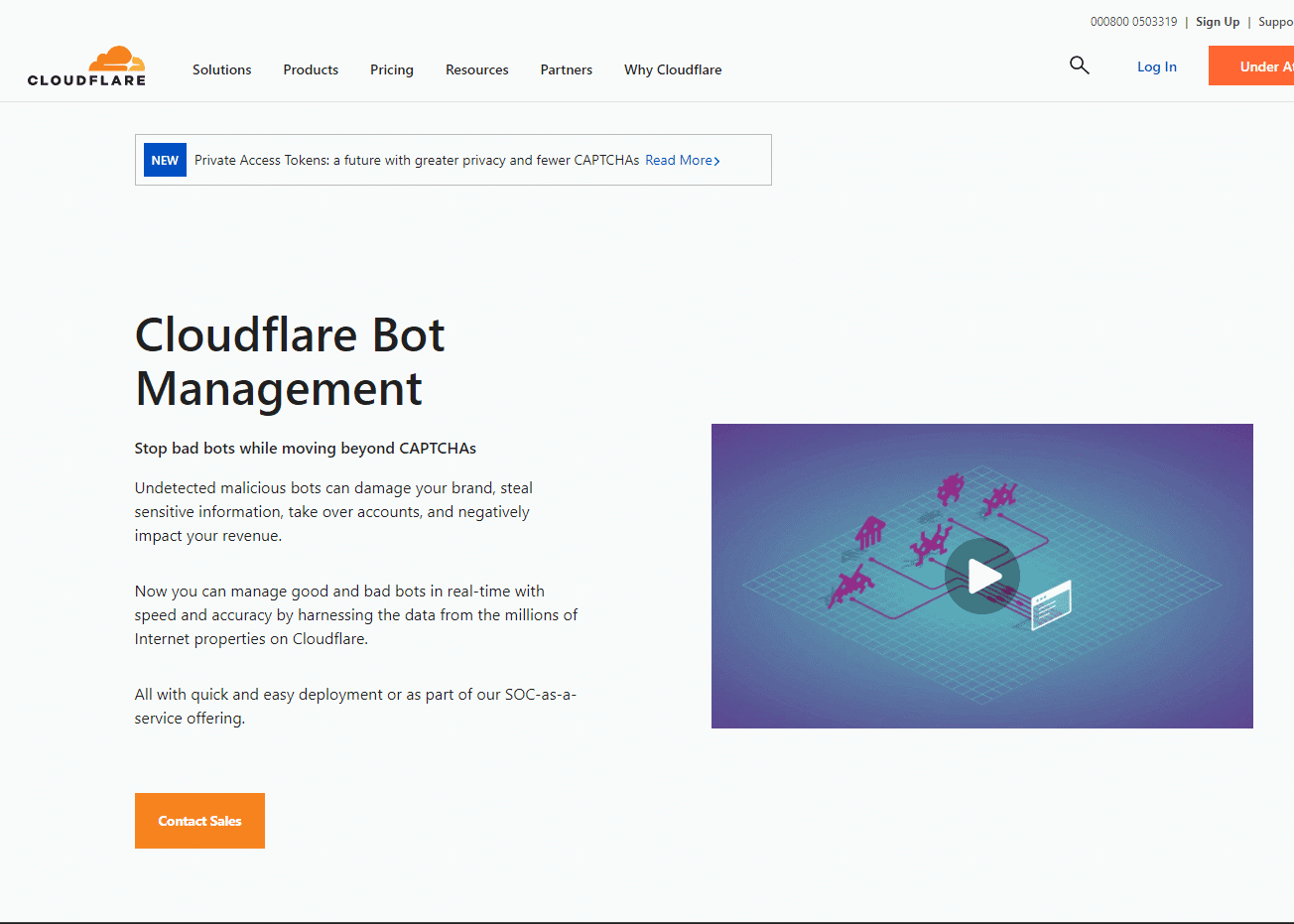Follow the Read More link
The height and width of the screenshot is (924, 1294).
coord(682,160)
